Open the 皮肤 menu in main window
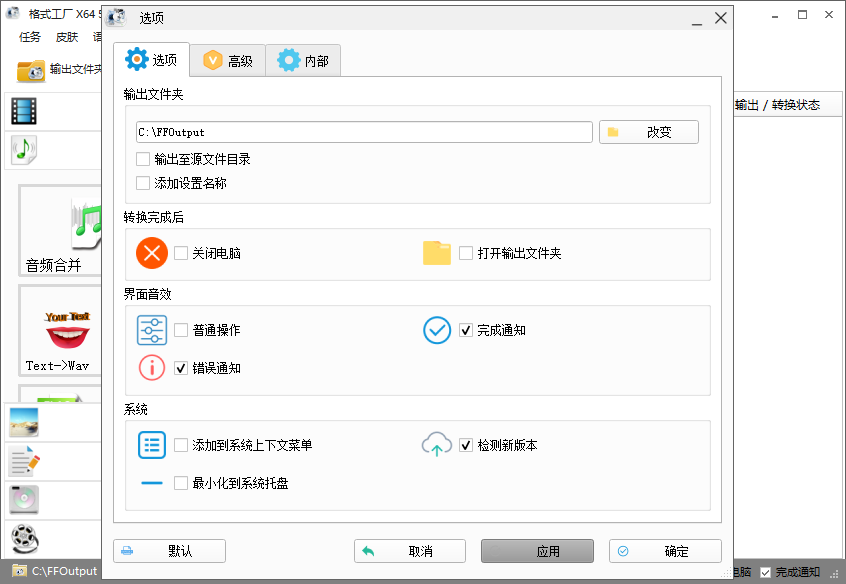Viewport: 846px width, 584px height. (67, 37)
